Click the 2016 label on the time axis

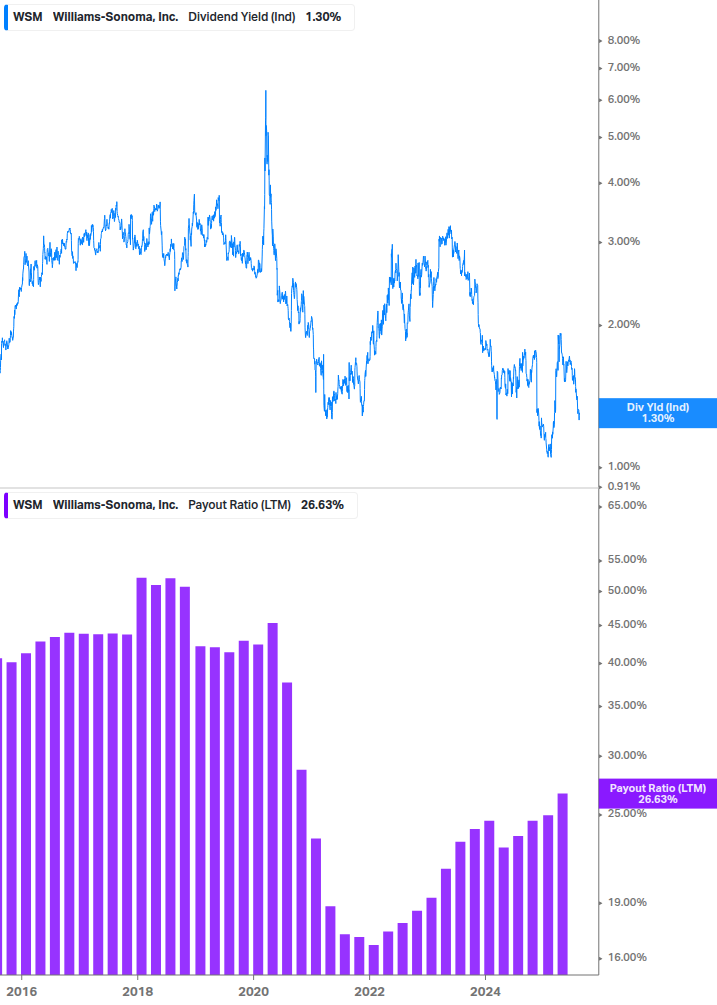(x=22, y=992)
